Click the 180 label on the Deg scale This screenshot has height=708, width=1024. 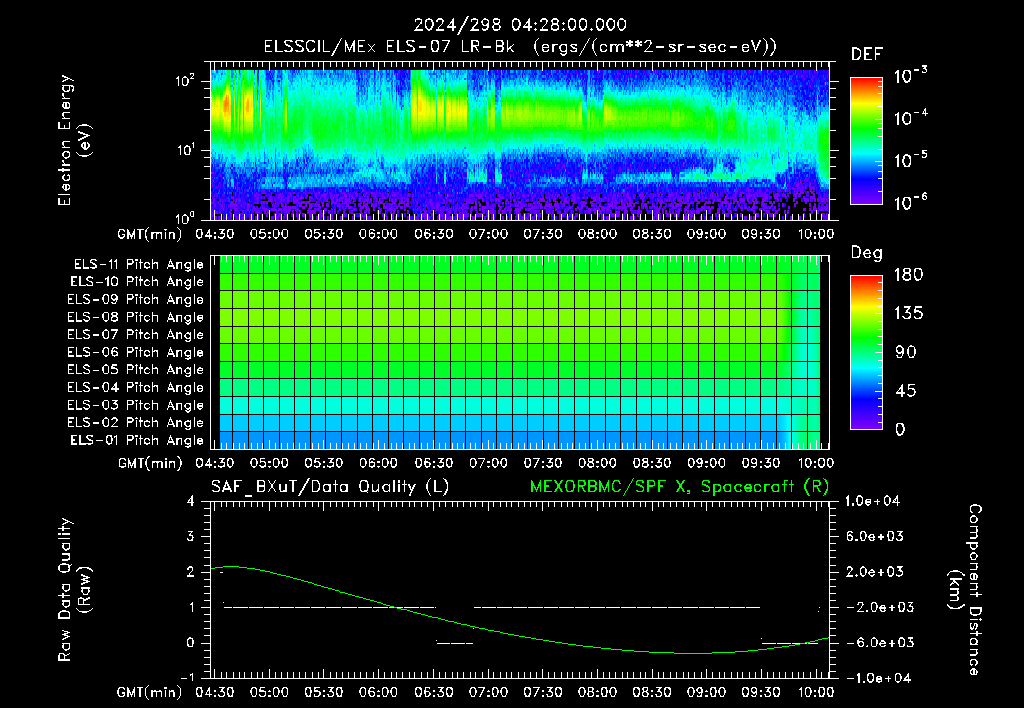pos(908,275)
